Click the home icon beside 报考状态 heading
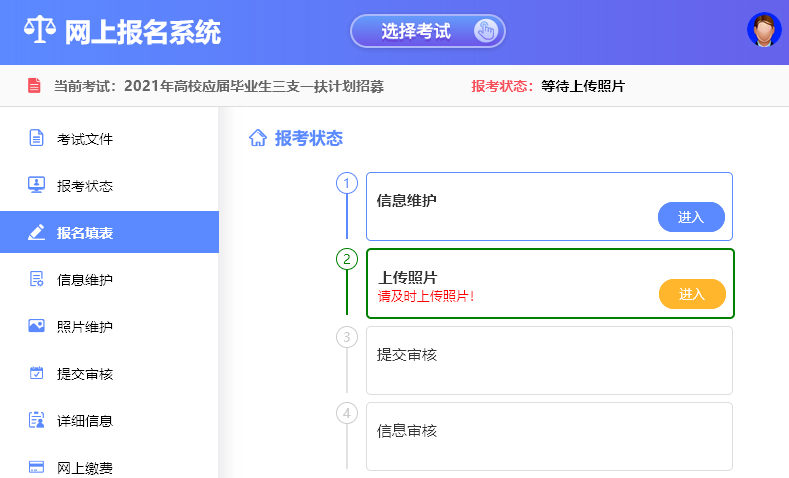The image size is (789, 478). [x=257, y=138]
